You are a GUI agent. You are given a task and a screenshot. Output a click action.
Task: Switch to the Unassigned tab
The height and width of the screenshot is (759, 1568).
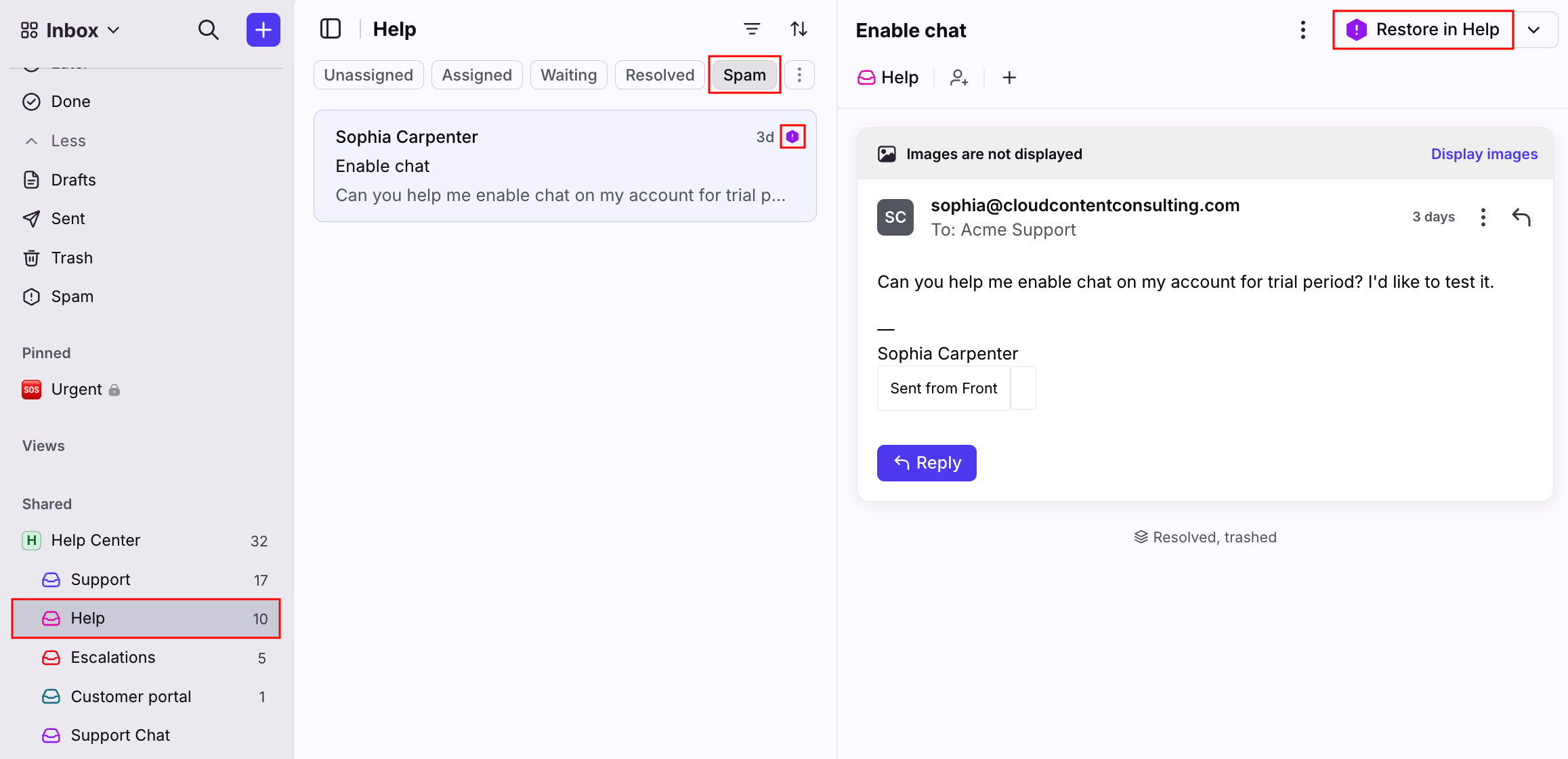[x=368, y=75]
